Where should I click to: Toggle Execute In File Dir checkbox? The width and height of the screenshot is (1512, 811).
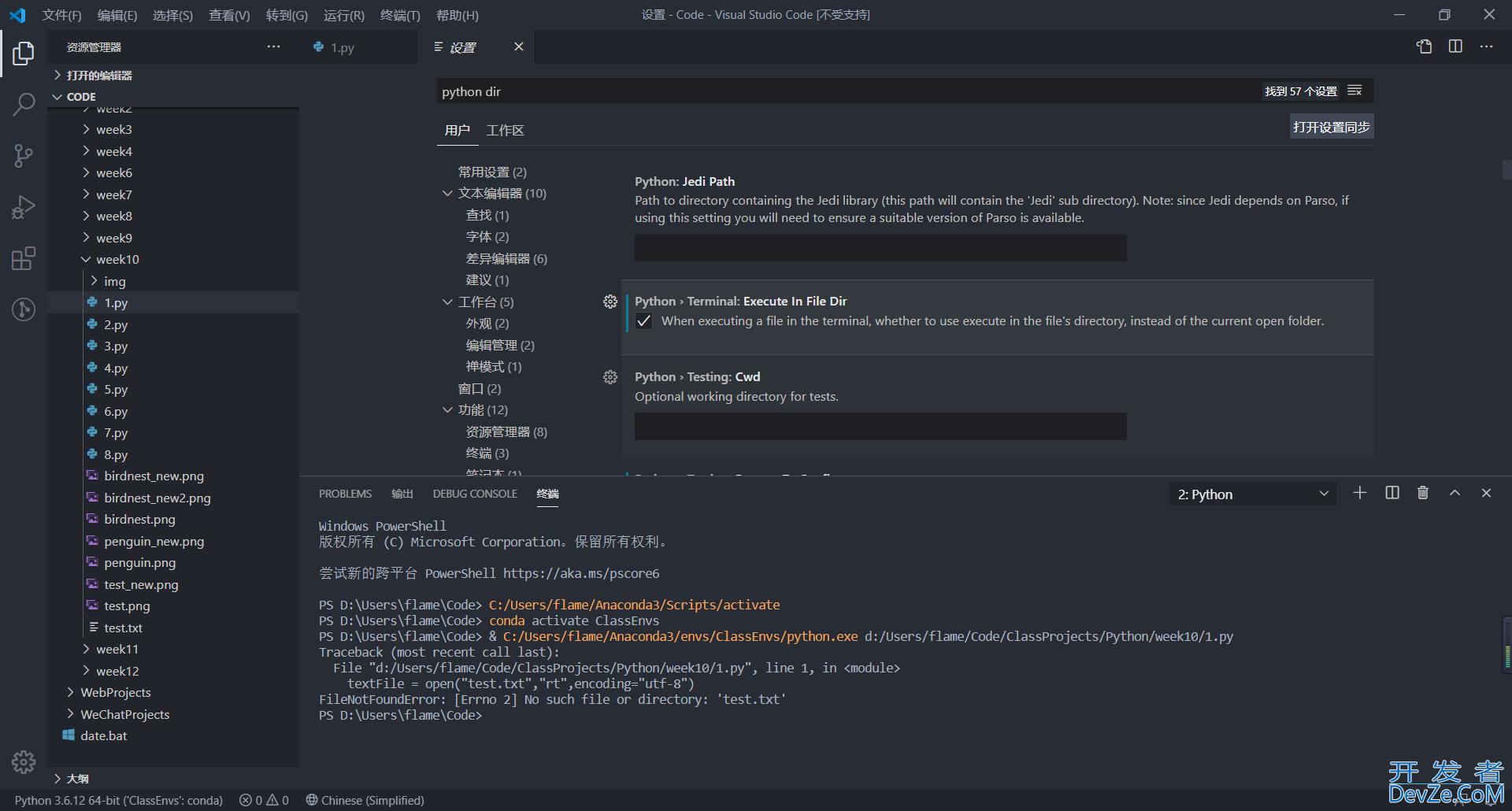pos(644,321)
